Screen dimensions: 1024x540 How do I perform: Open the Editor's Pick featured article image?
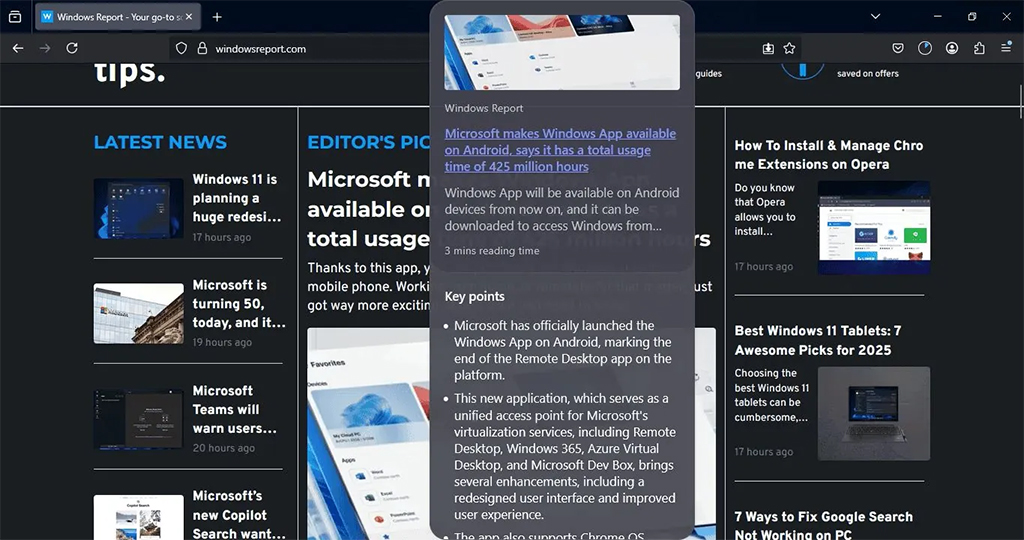point(368,434)
